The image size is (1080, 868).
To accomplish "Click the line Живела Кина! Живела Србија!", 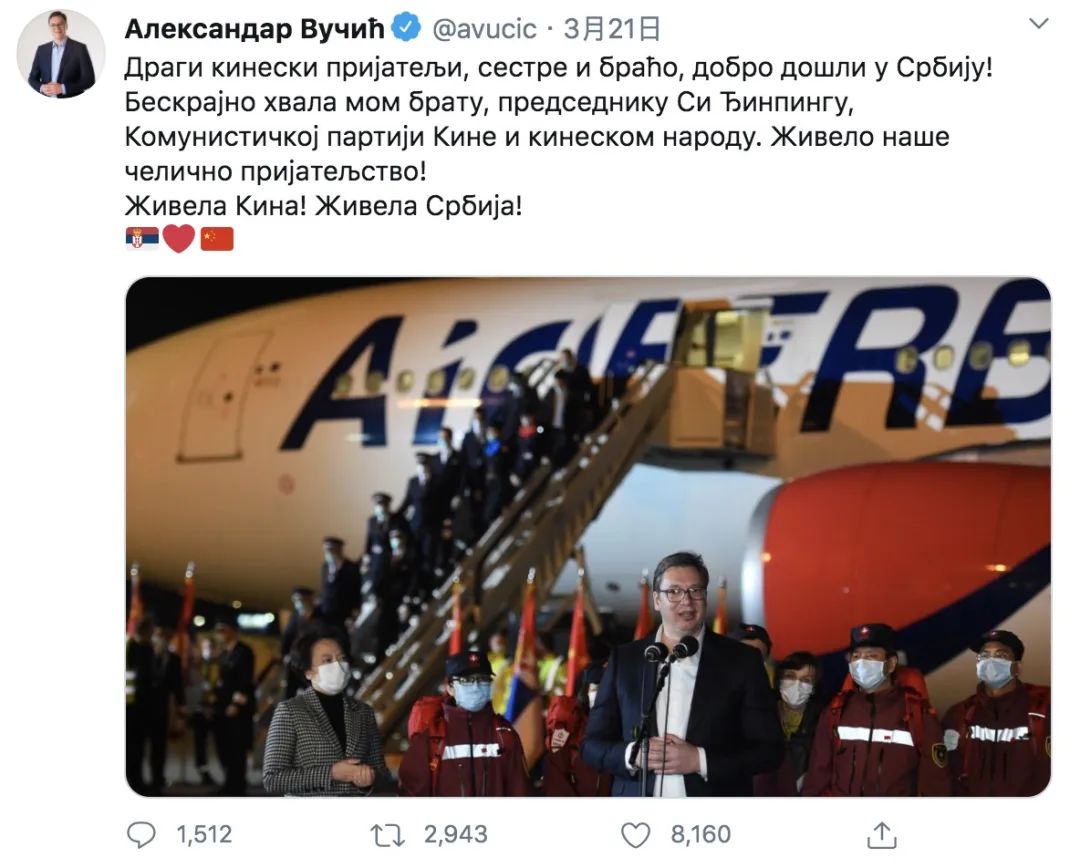I will (x=324, y=205).
